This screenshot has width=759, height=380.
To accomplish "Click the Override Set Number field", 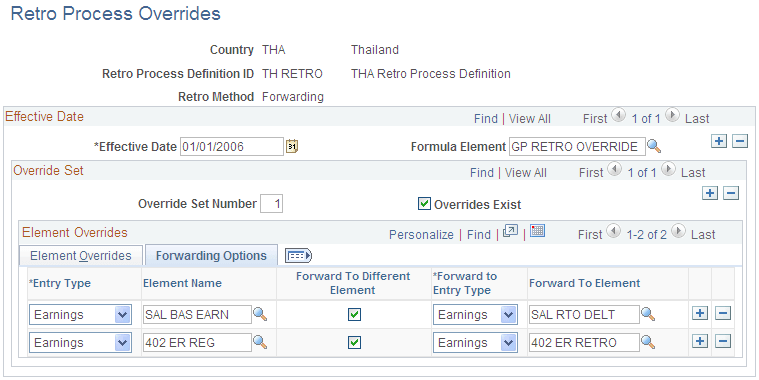I will [x=272, y=204].
